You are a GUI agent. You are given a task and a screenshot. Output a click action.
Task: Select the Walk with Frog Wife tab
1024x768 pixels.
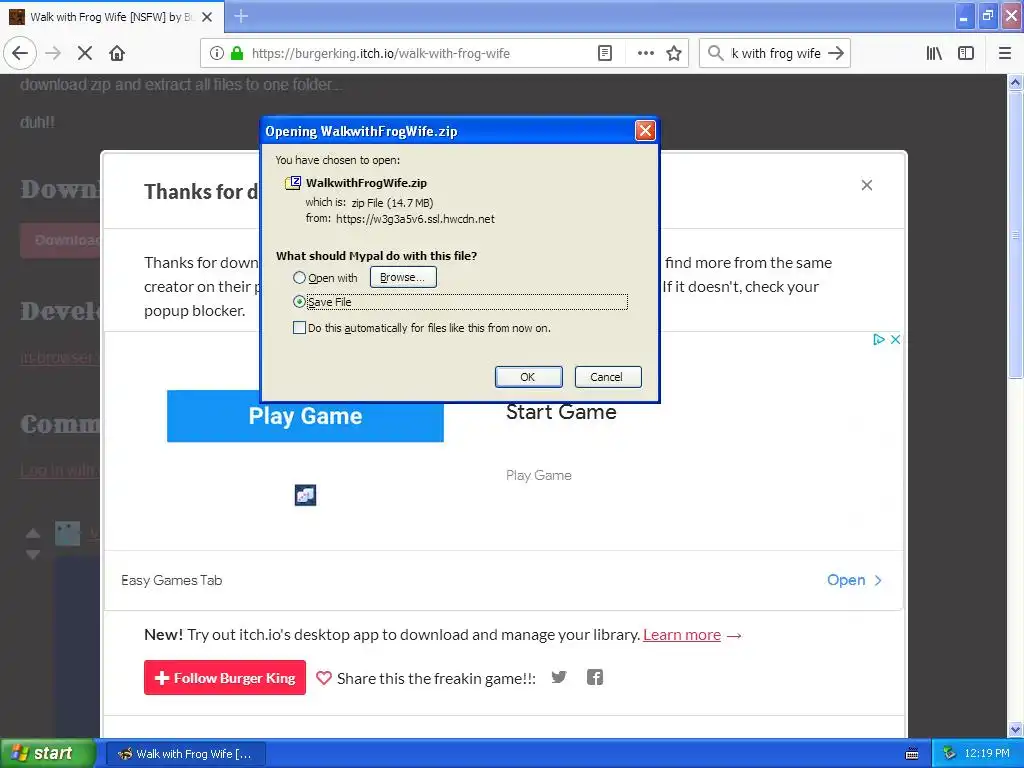point(112,17)
